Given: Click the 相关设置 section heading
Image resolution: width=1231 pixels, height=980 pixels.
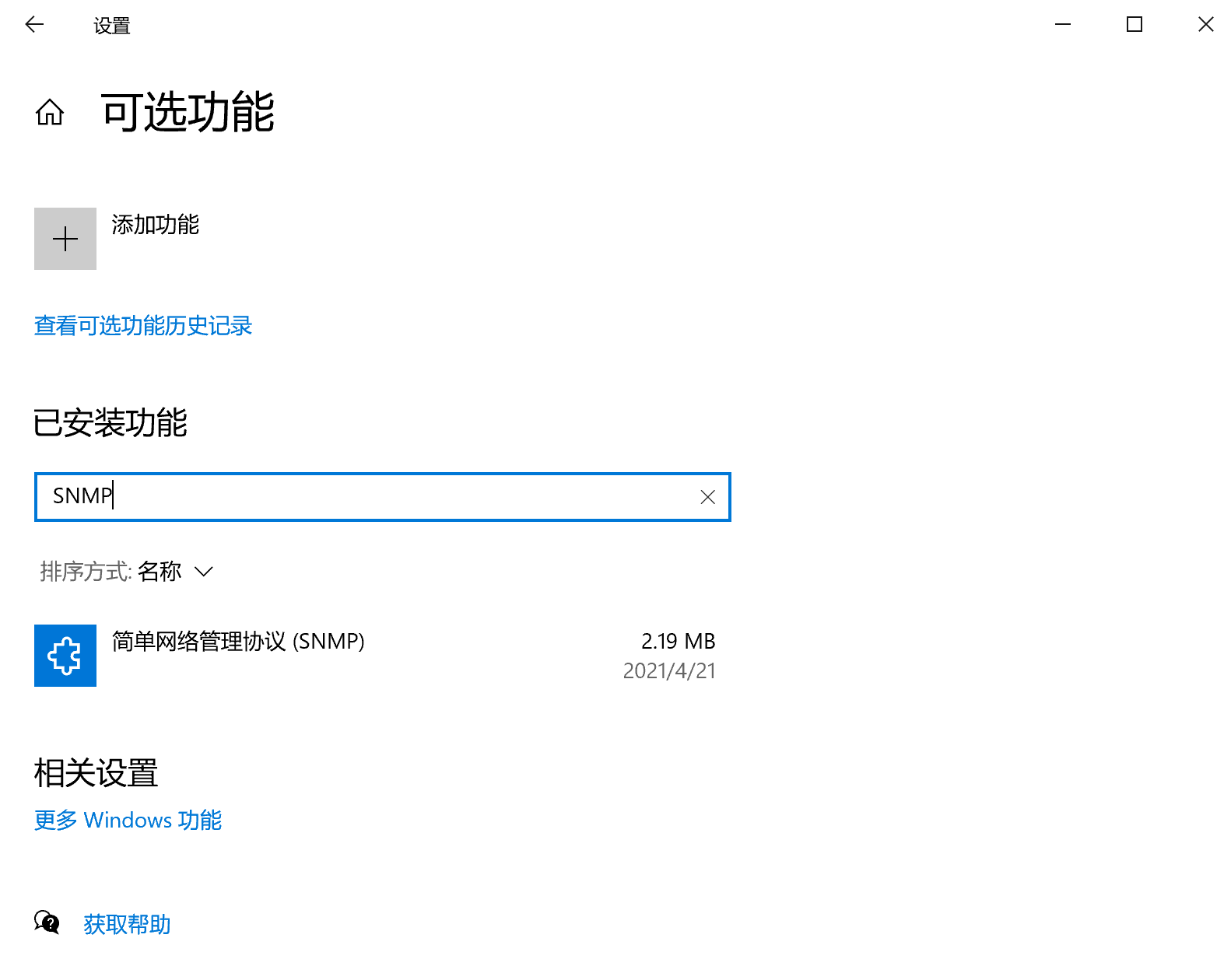Looking at the screenshot, I should click(x=96, y=773).
